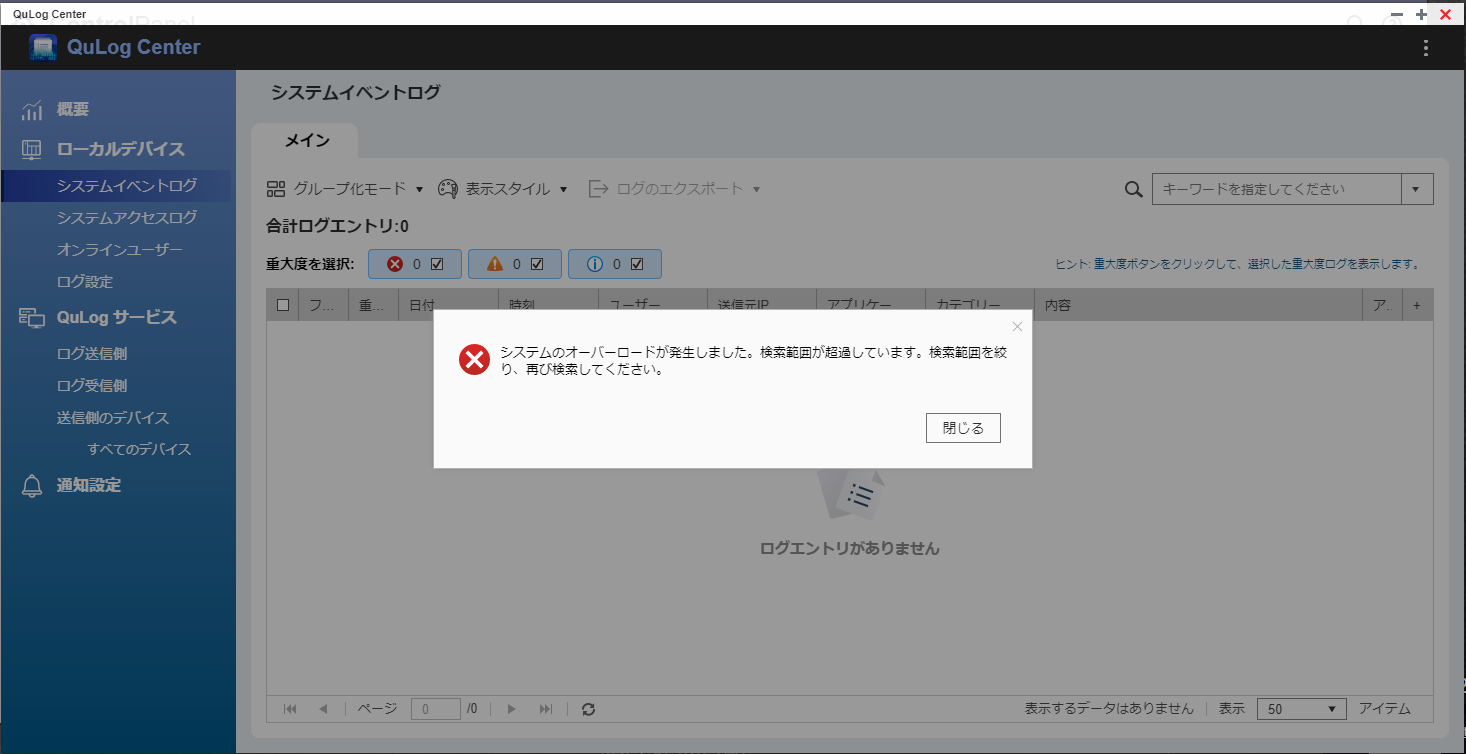Go to the first page icon

[290, 709]
